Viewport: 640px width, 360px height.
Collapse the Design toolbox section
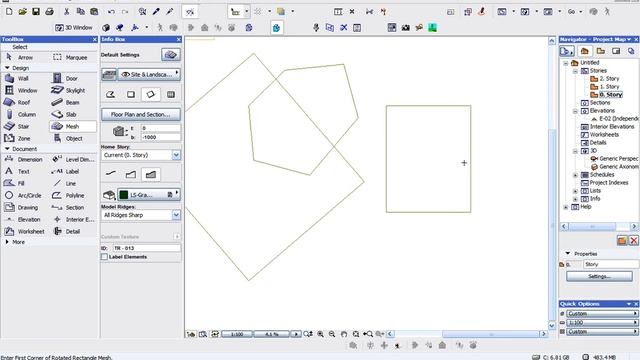click(7, 68)
